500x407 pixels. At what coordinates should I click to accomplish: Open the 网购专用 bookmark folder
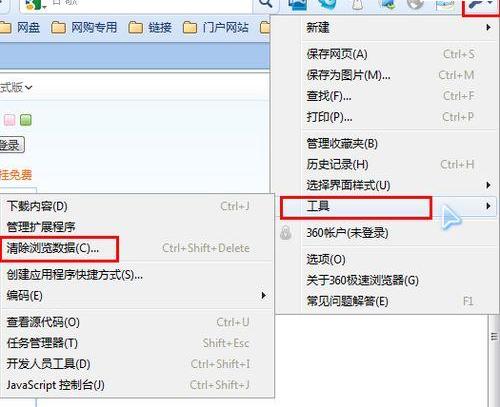(84, 27)
